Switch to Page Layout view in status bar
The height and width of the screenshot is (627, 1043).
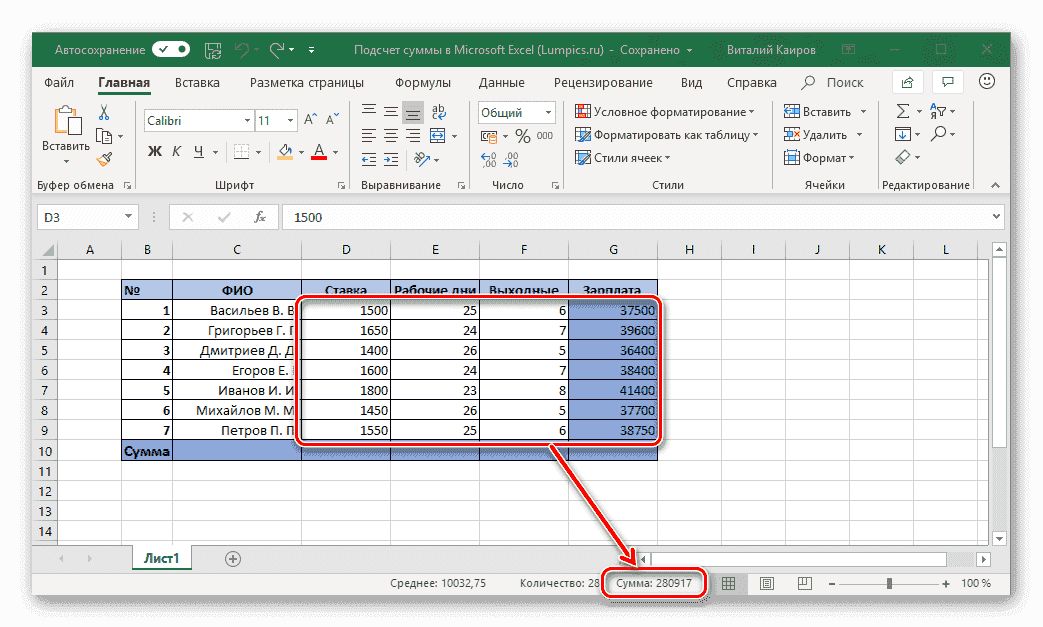(767, 583)
